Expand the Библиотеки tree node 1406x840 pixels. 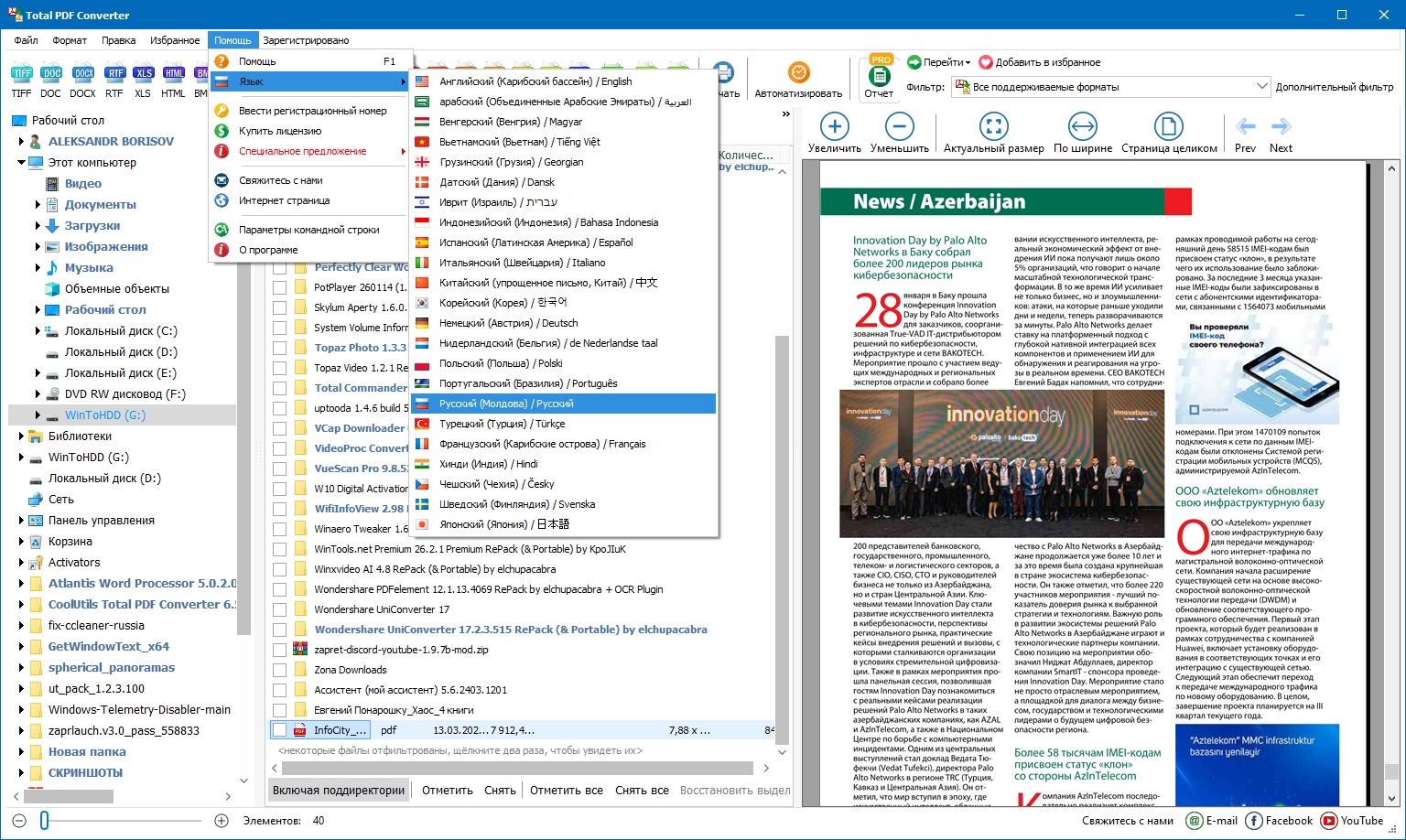coord(21,436)
